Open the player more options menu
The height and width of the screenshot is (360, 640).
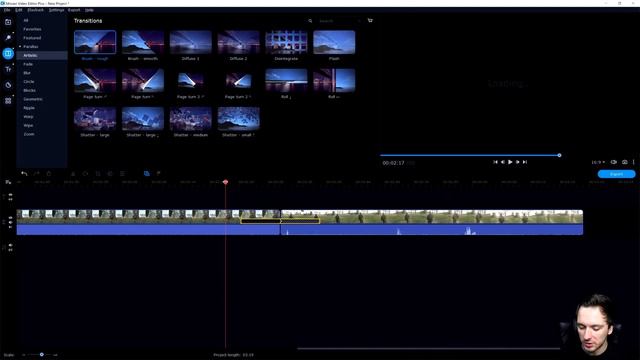click(x=633, y=162)
